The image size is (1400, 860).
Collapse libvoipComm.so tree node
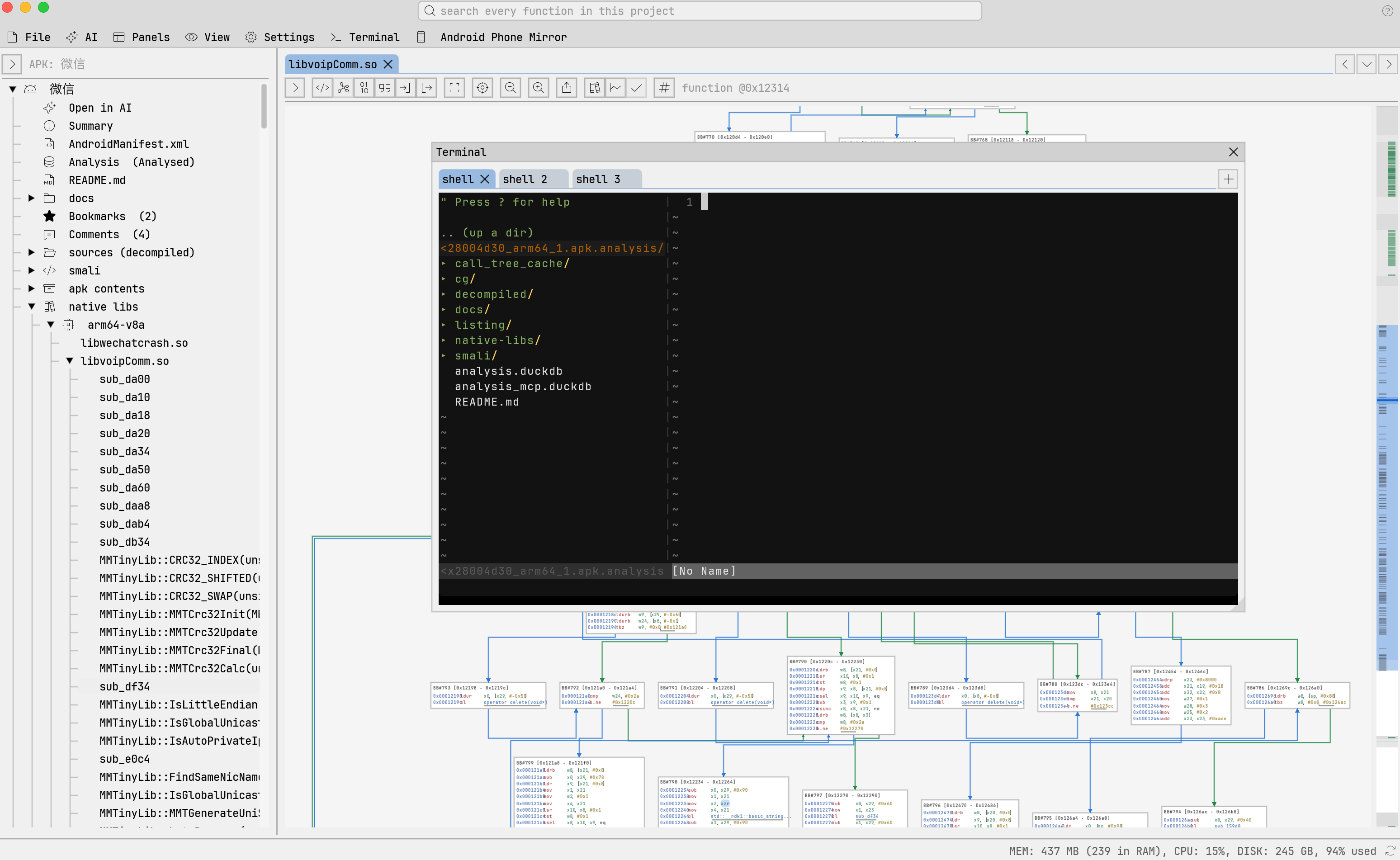click(69, 361)
